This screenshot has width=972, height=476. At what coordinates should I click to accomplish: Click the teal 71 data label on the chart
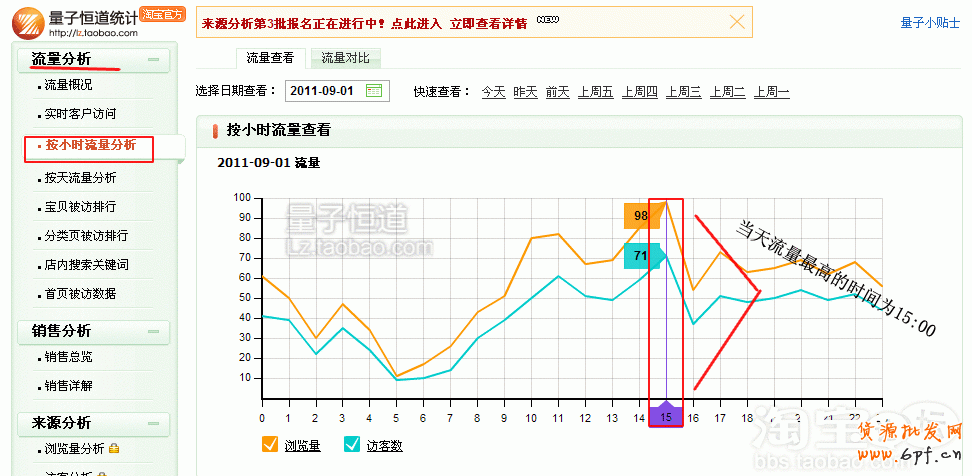(640, 256)
